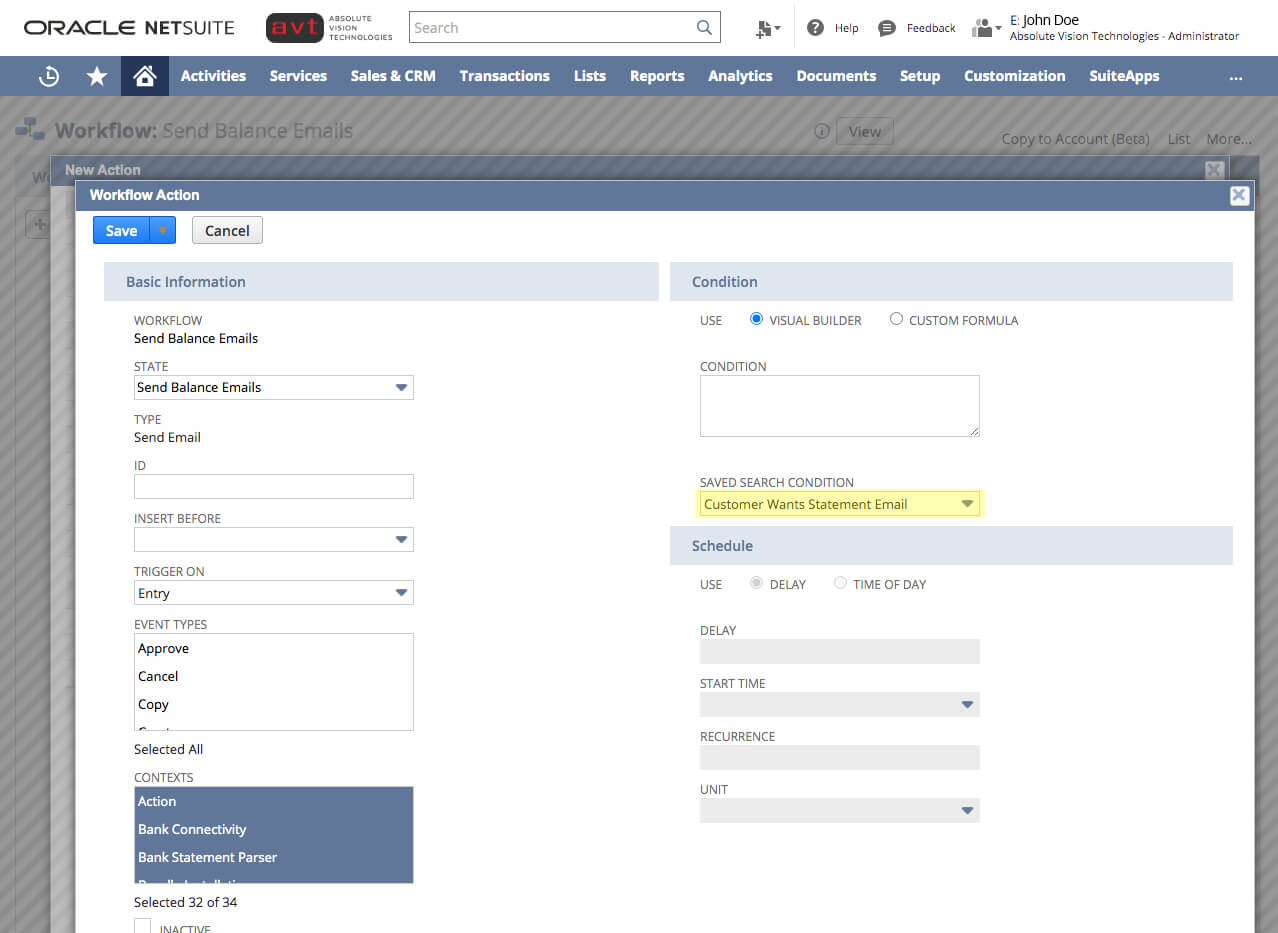1278x933 pixels.
Task: Open the roles menu people icon
Action: (982, 27)
